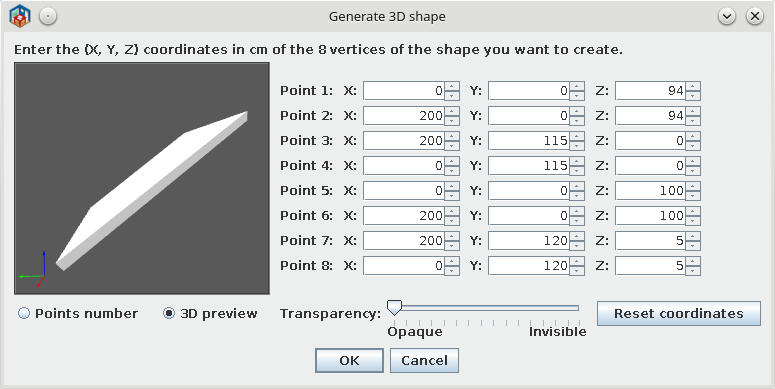Increase Point 3 Y value with up arrow
Image resolution: width=775 pixels, height=389 pixels.
(577, 136)
